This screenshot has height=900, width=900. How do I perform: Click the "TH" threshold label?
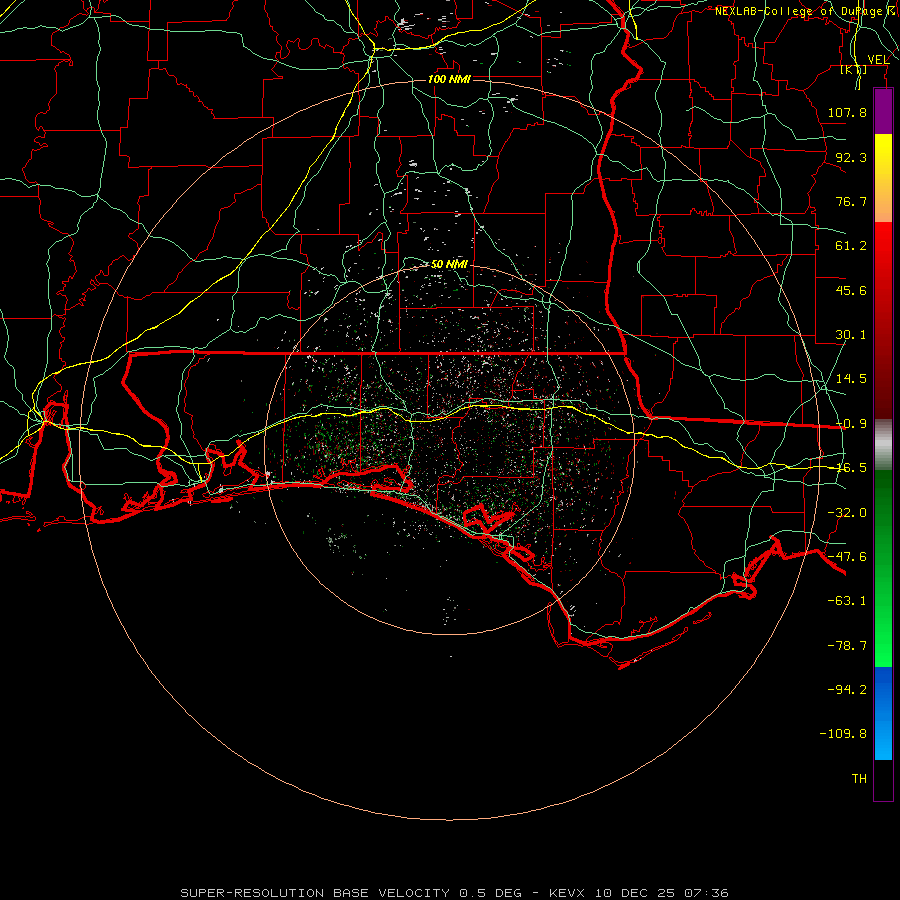[859, 779]
